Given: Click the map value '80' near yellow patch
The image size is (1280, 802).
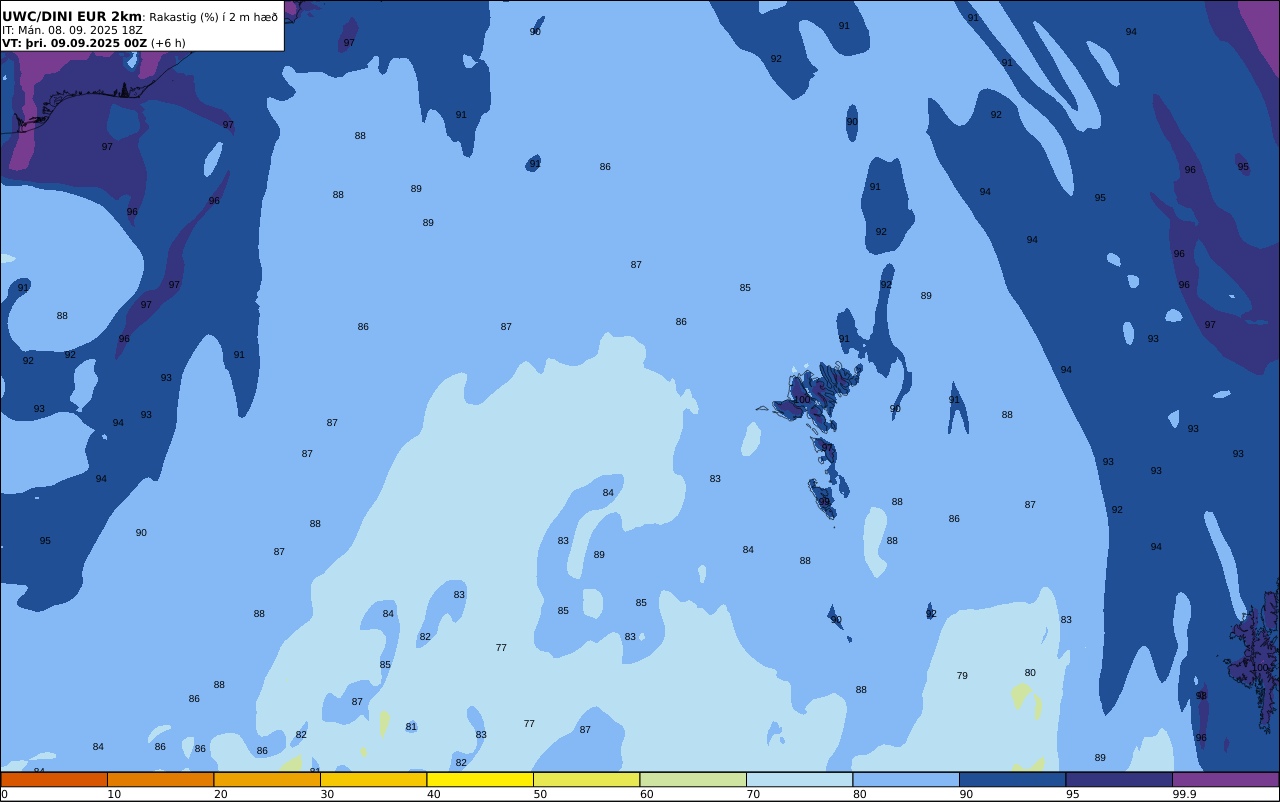Looking at the screenshot, I should point(1030,673).
